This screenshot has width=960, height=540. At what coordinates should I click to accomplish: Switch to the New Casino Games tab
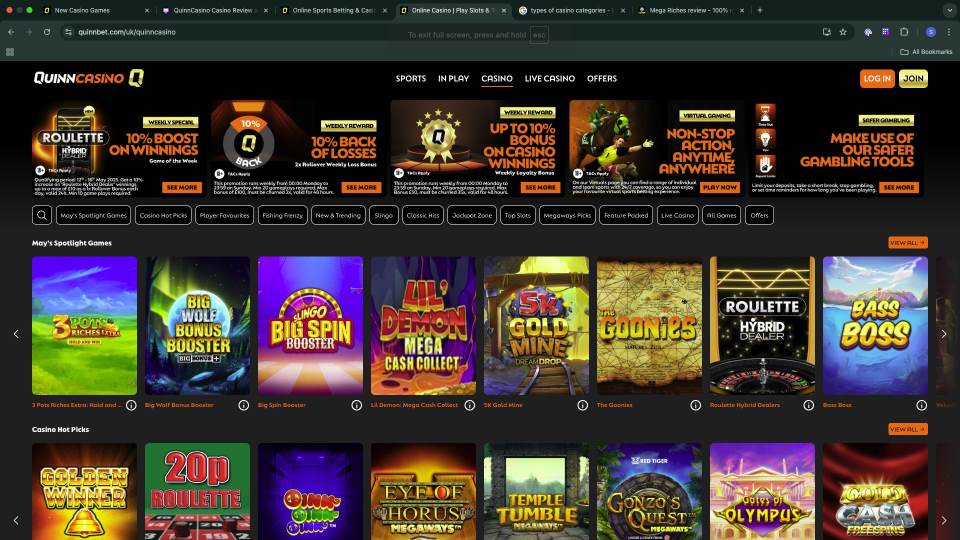point(96,10)
